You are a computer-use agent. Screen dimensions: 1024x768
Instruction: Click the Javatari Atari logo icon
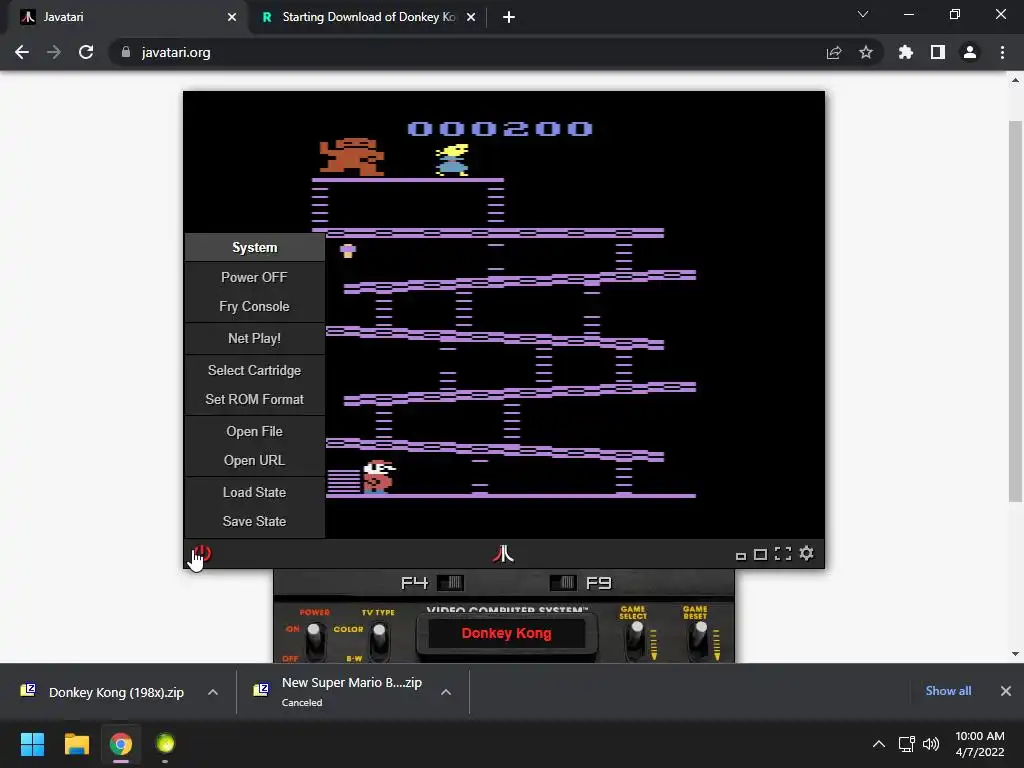503,554
